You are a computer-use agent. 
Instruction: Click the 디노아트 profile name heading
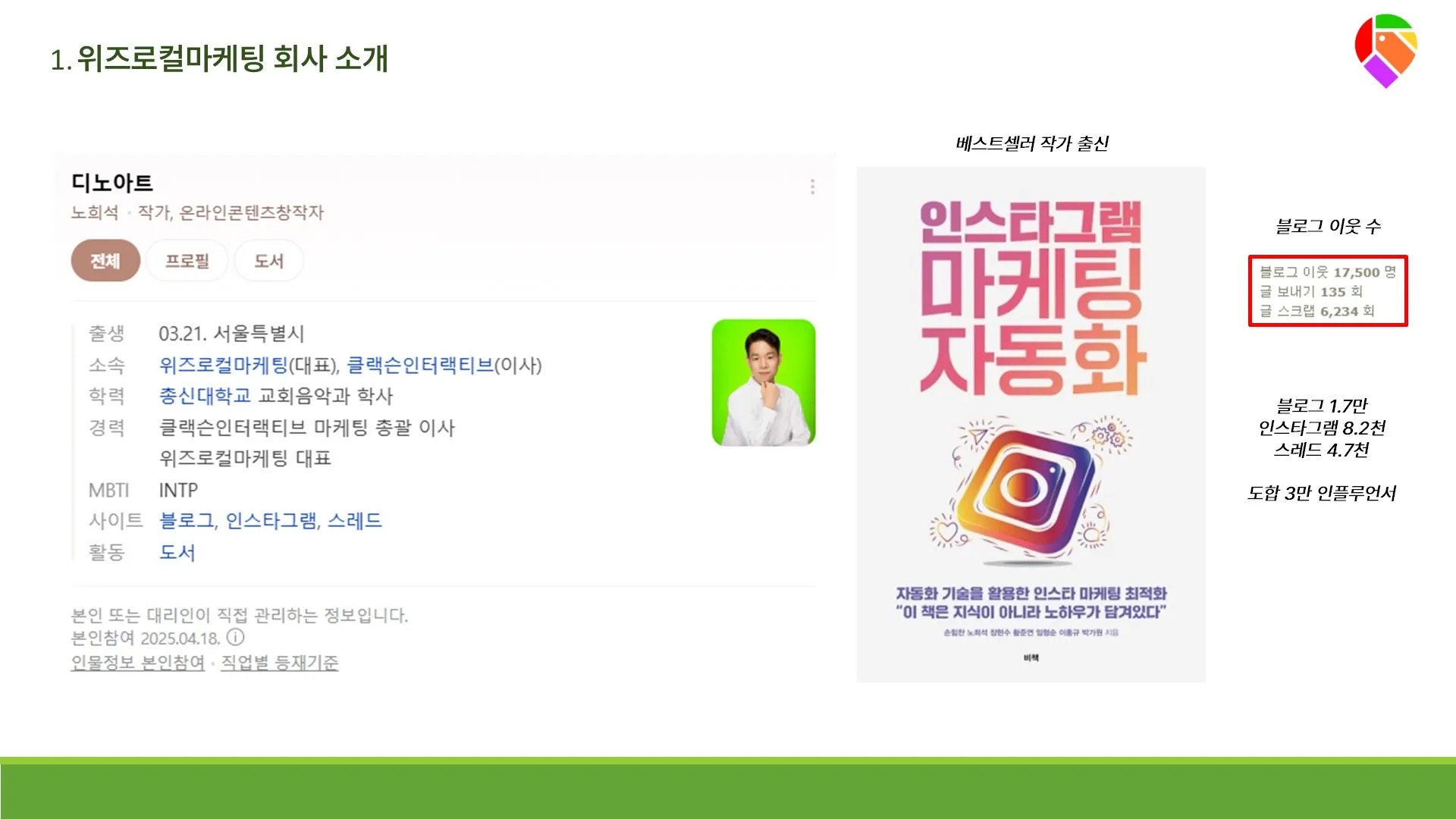[112, 183]
